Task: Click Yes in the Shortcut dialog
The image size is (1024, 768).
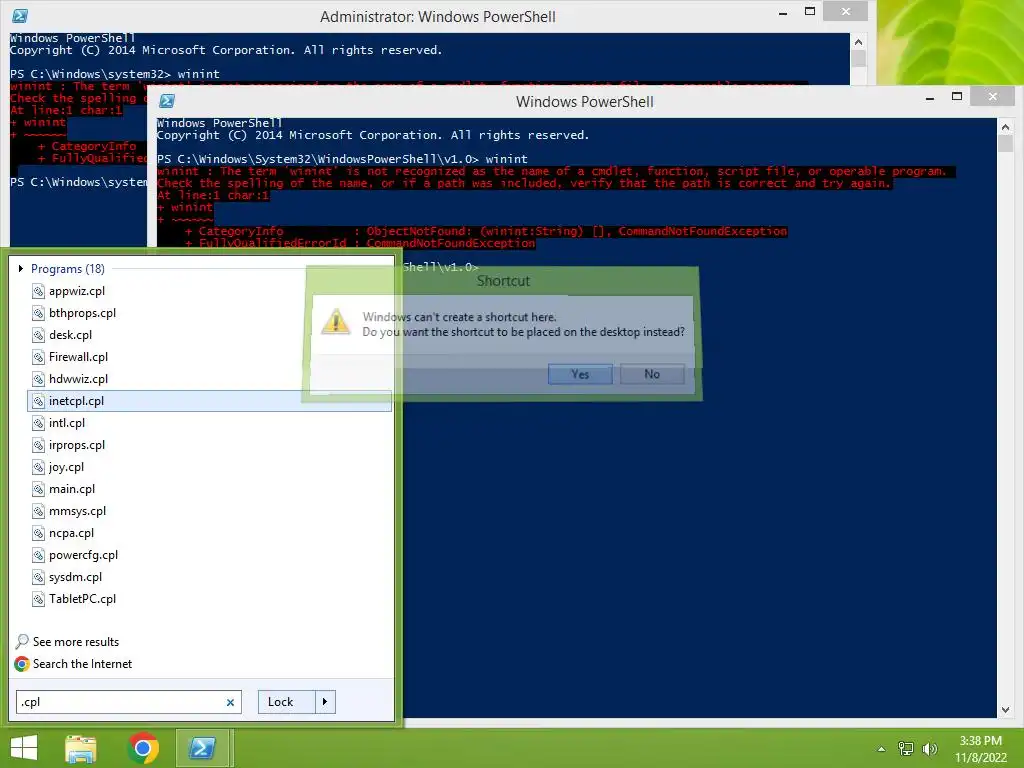Action: click(x=580, y=374)
